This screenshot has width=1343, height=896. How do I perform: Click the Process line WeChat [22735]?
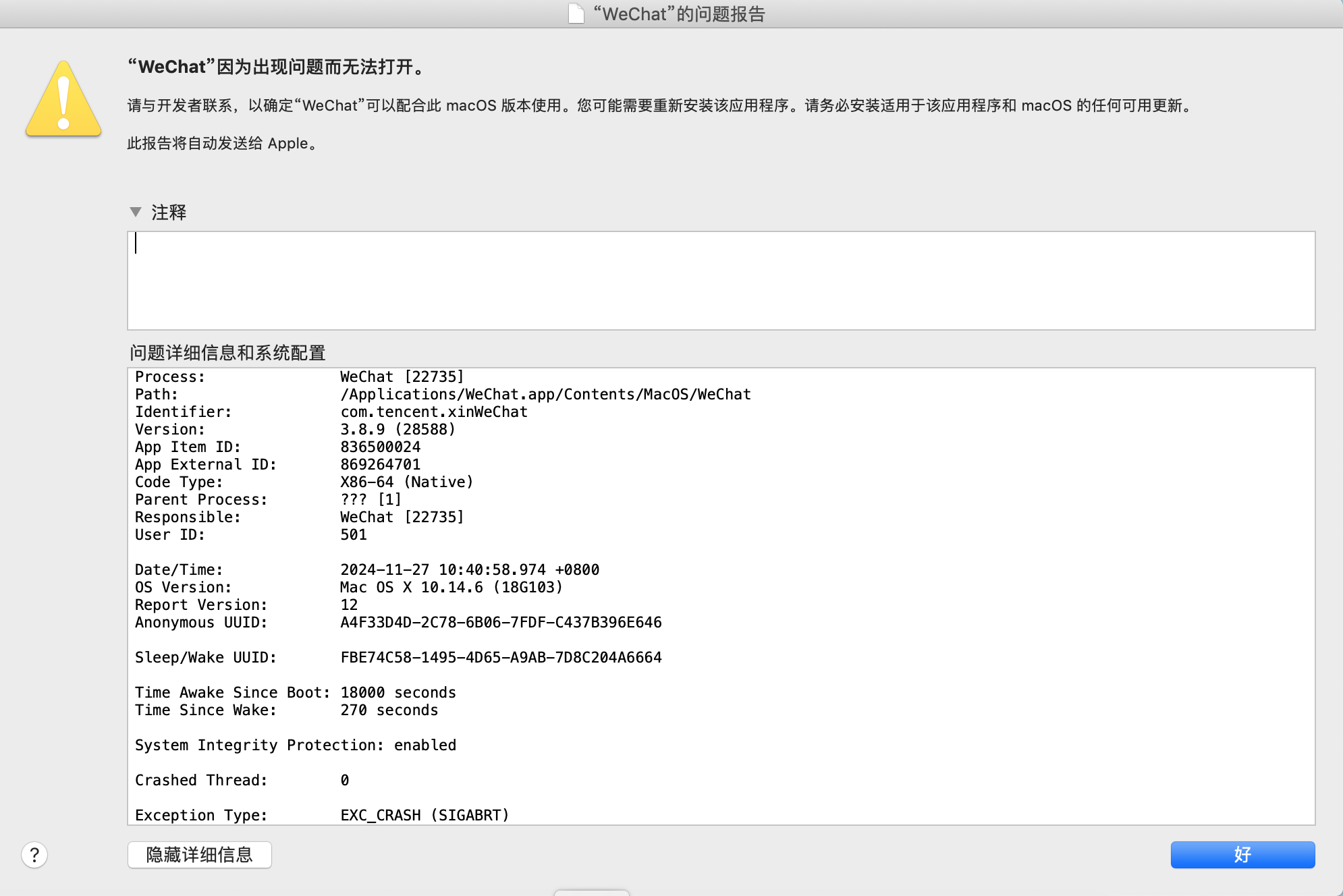click(402, 376)
